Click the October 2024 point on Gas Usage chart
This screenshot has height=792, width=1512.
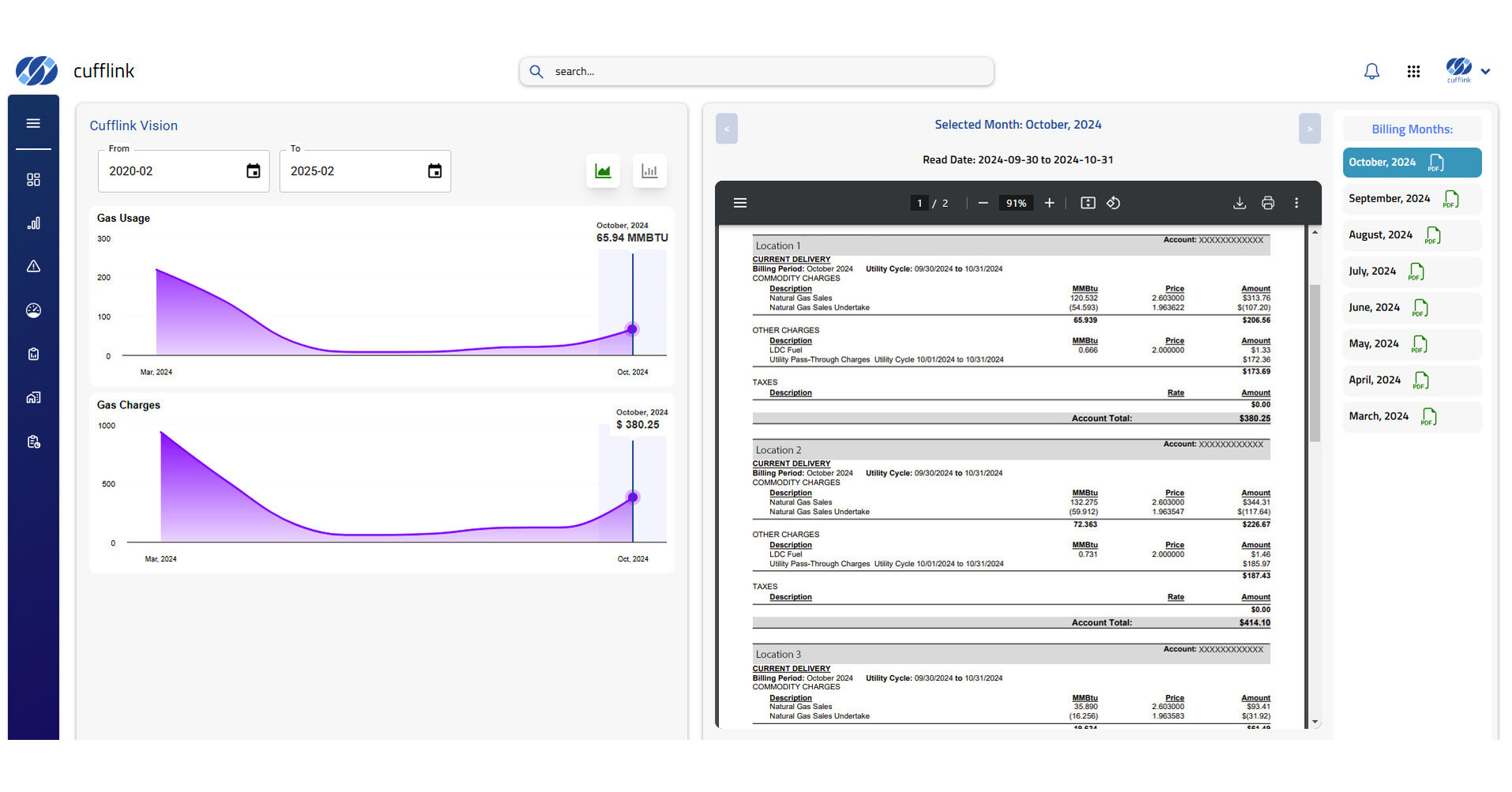[x=632, y=329]
